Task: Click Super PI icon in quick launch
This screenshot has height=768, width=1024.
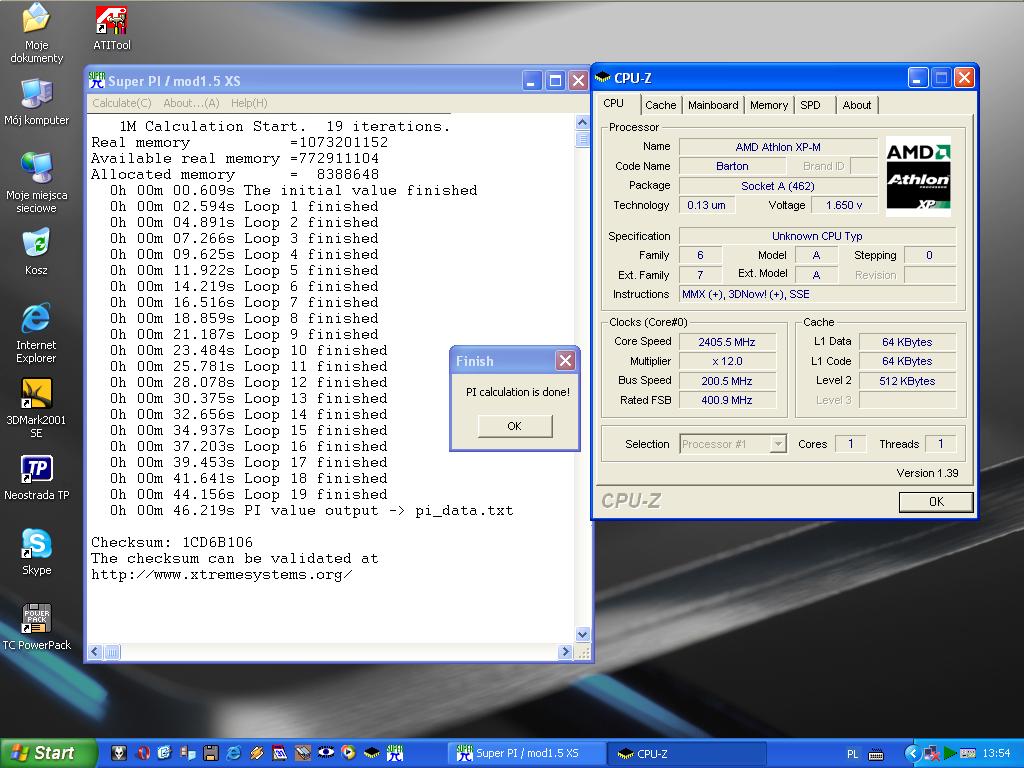Action: [x=394, y=753]
